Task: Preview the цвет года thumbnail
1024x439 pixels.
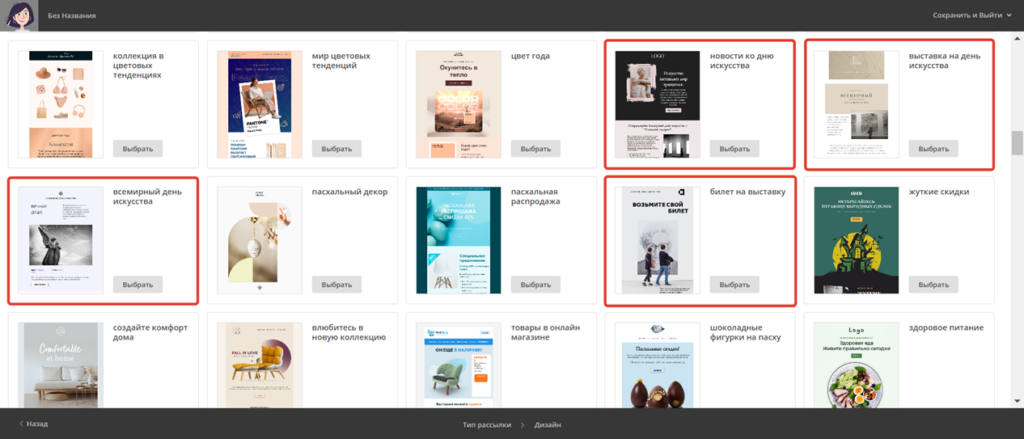Action: 458,105
